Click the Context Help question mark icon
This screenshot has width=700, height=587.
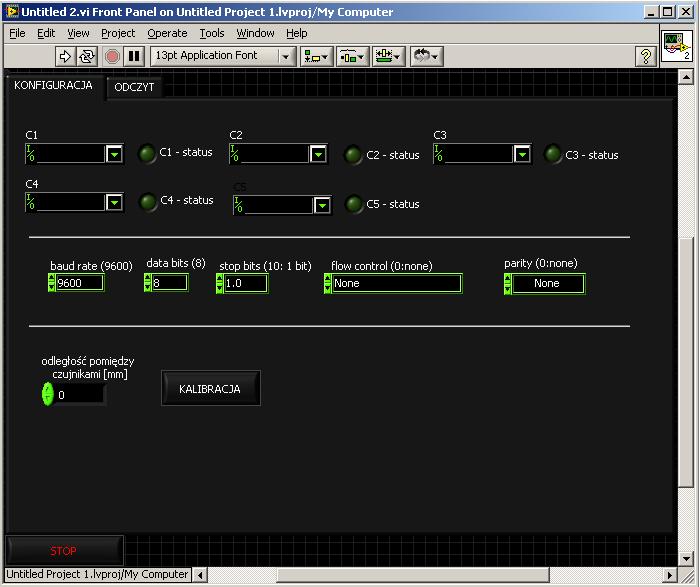646,56
